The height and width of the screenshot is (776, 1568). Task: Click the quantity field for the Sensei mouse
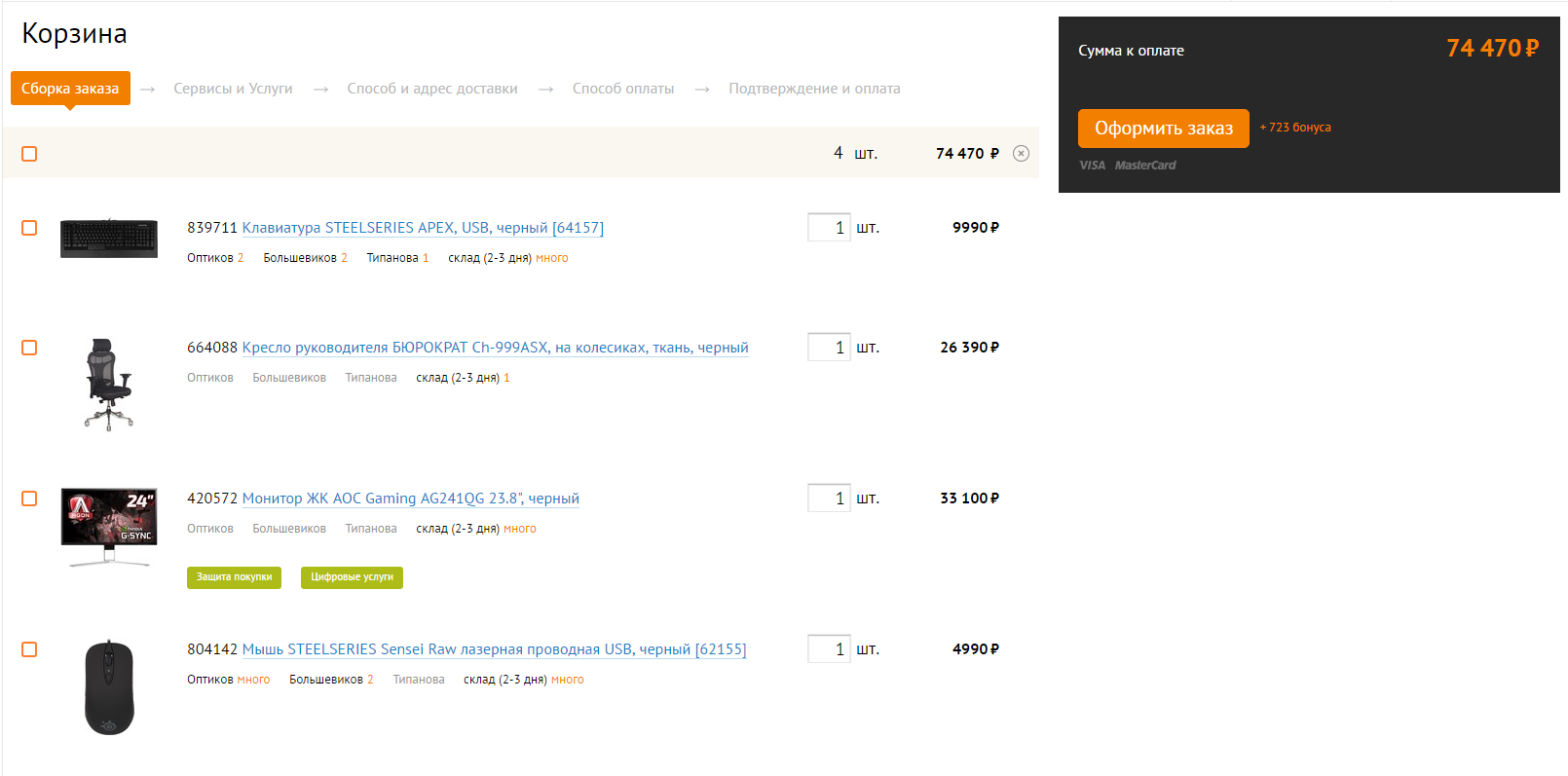[829, 649]
